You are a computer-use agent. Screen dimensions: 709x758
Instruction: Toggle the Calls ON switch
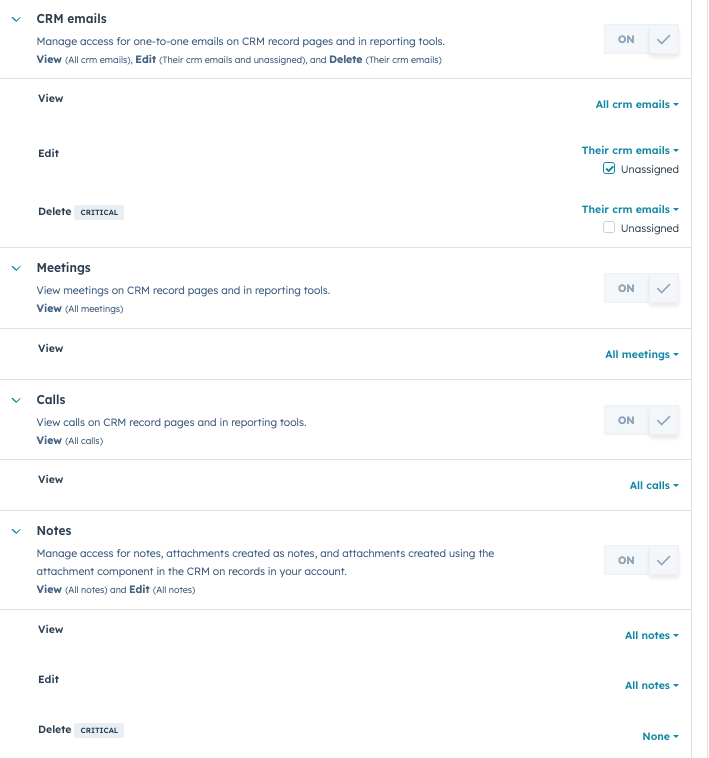point(641,420)
